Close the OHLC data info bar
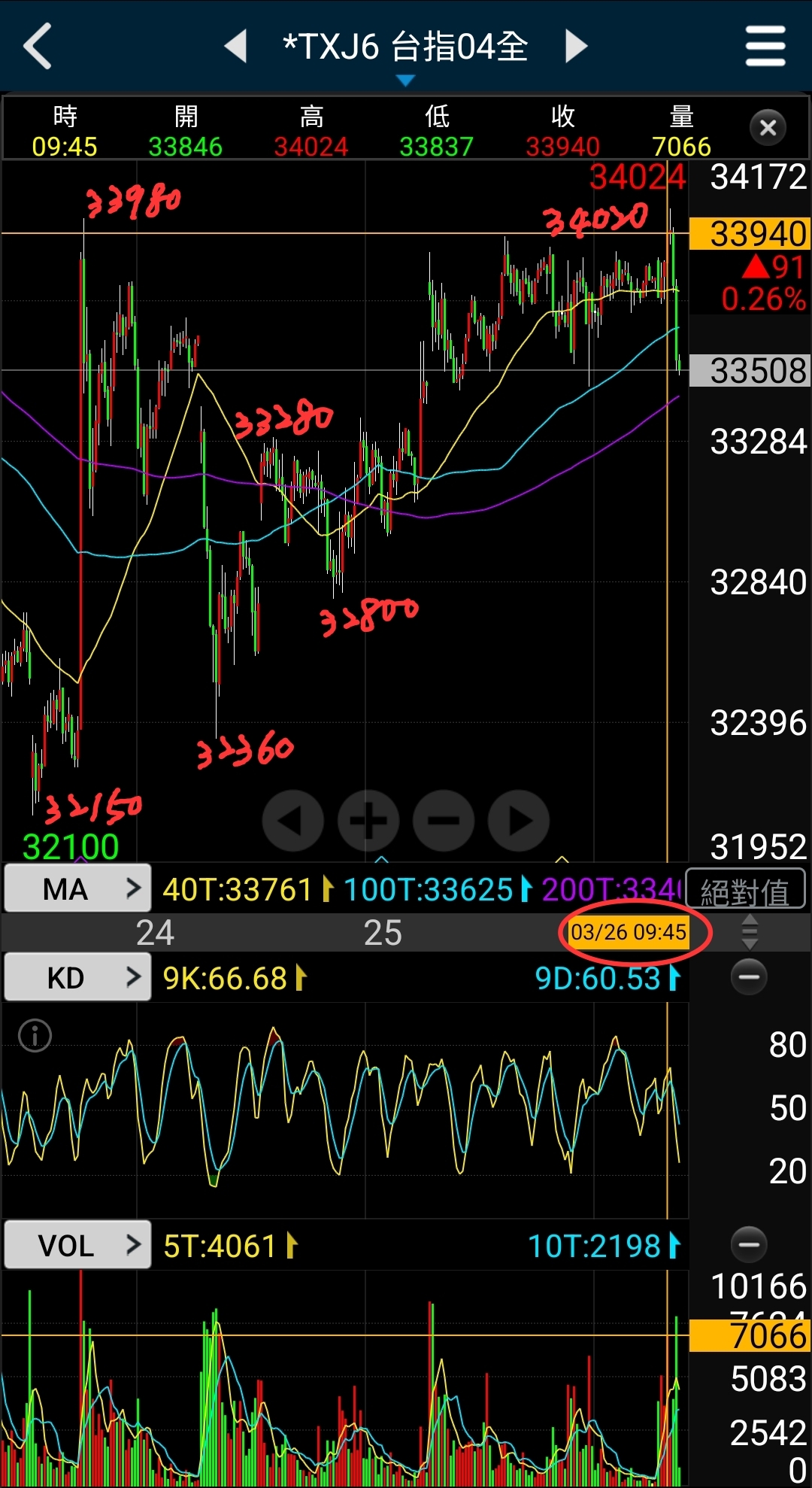 768,128
